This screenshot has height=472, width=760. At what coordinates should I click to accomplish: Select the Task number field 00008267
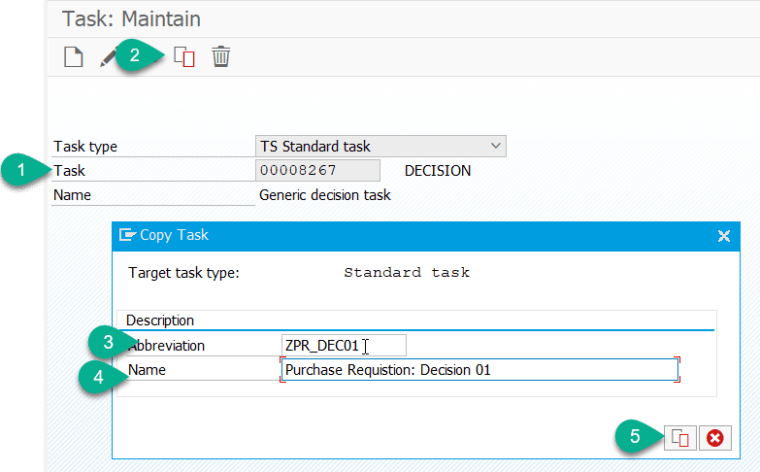tap(319, 171)
